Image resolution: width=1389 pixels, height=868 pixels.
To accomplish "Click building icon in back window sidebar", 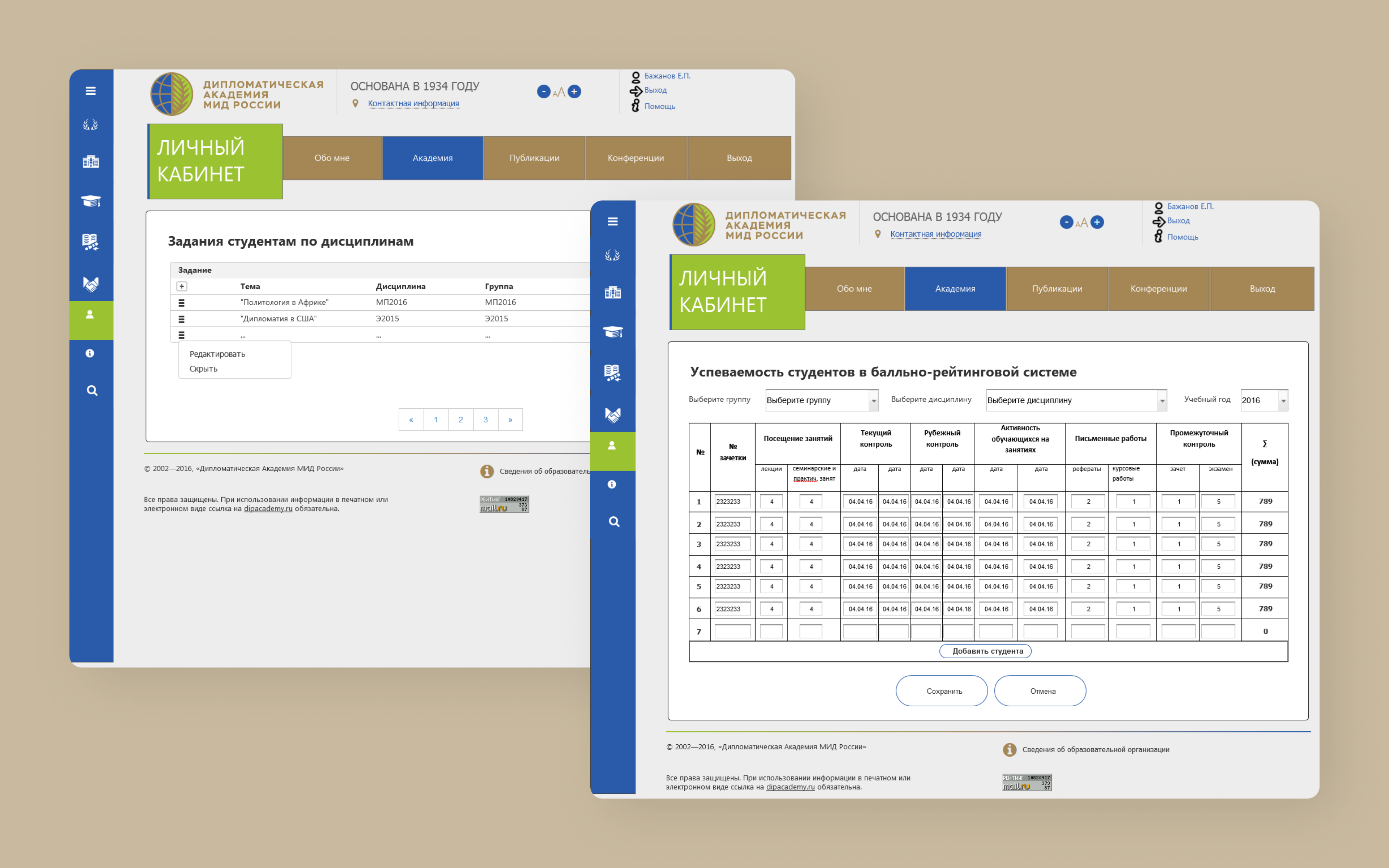I will click(x=91, y=162).
